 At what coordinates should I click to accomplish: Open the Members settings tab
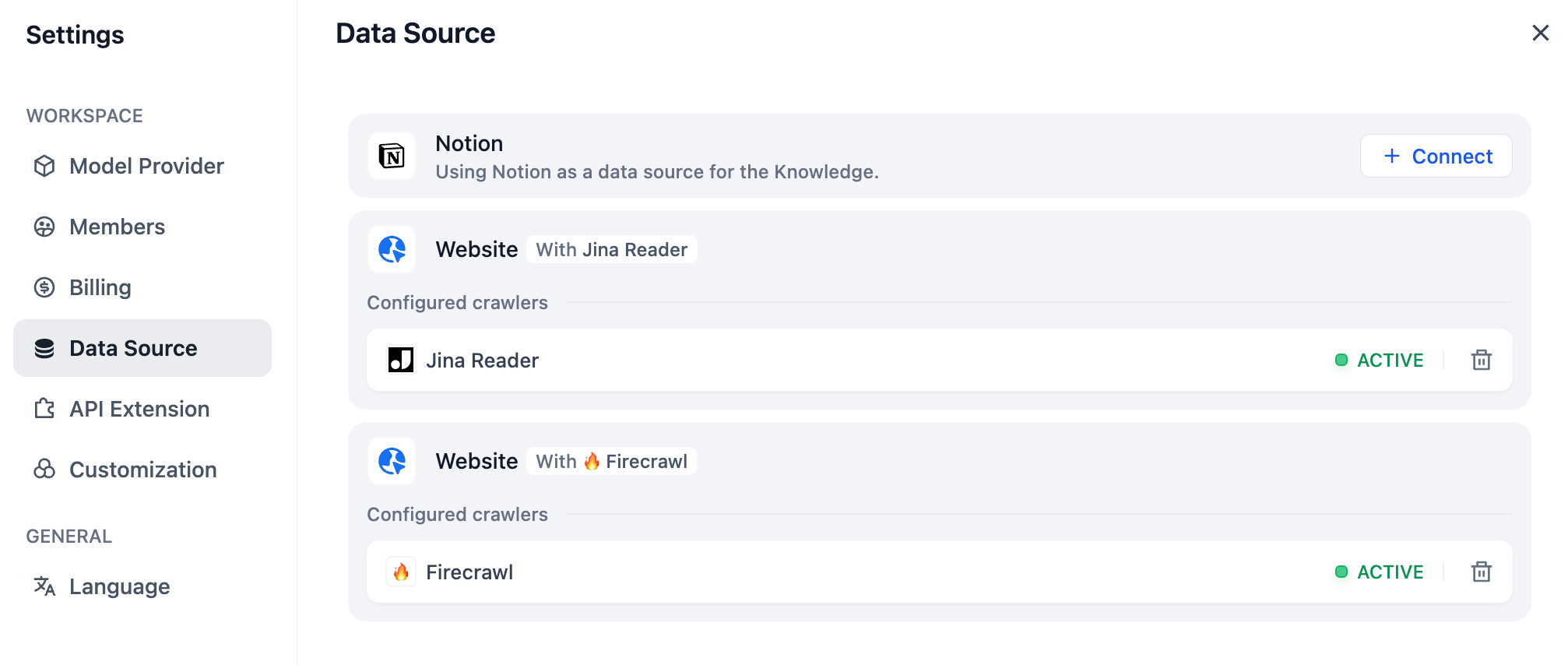[117, 227]
